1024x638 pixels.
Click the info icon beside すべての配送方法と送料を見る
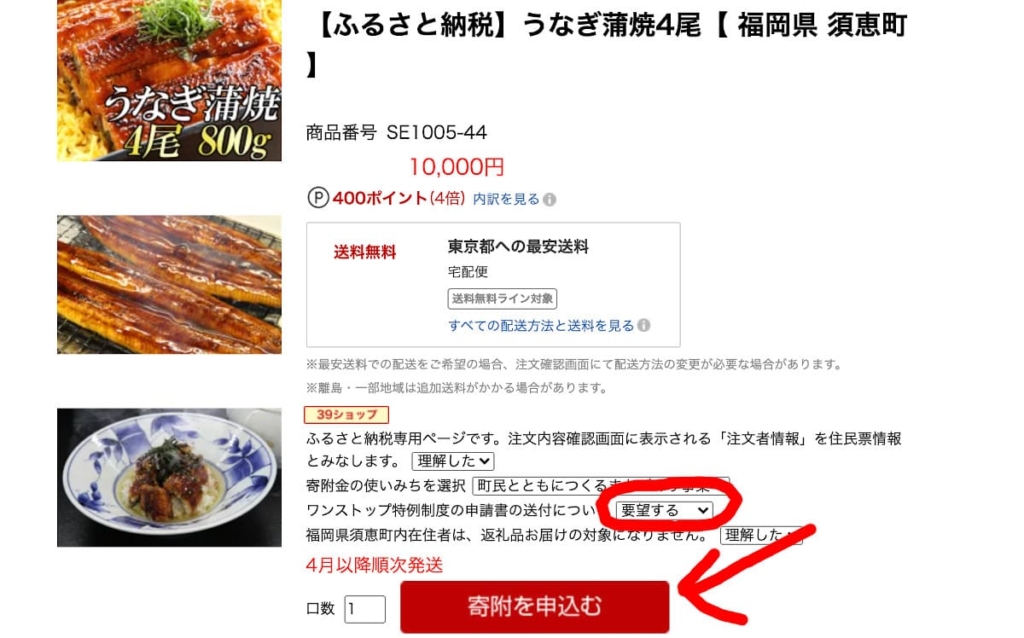tap(644, 325)
